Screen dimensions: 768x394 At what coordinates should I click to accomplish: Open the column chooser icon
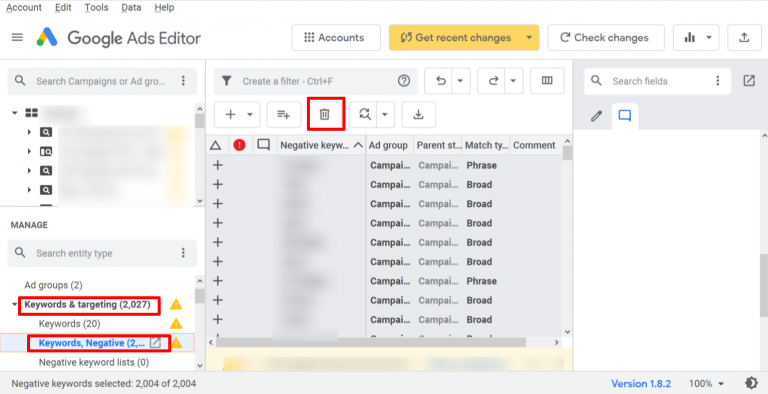click(x=547, y=81)
